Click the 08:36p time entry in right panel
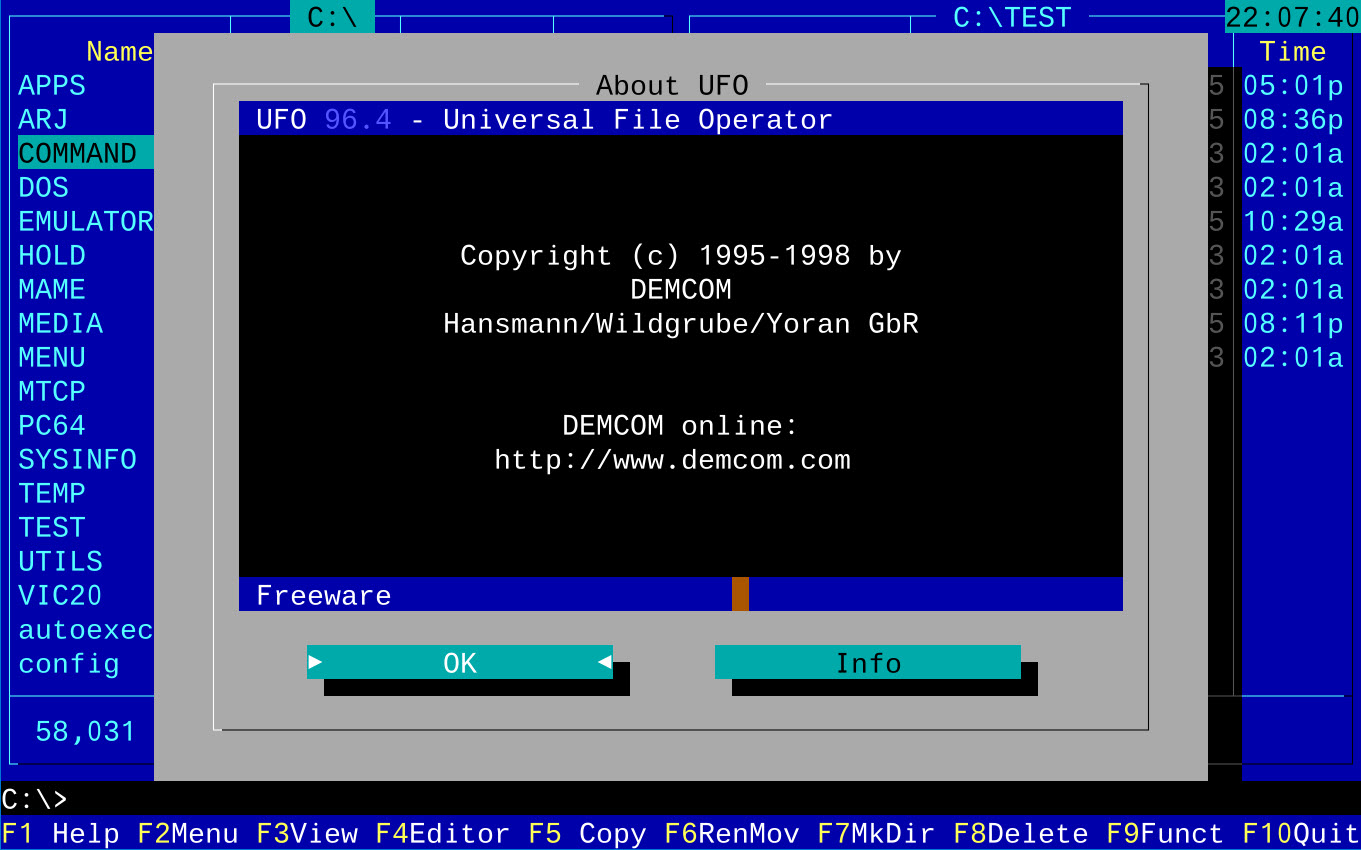Screen dimensions: 1361x850 pos(1292,119)
